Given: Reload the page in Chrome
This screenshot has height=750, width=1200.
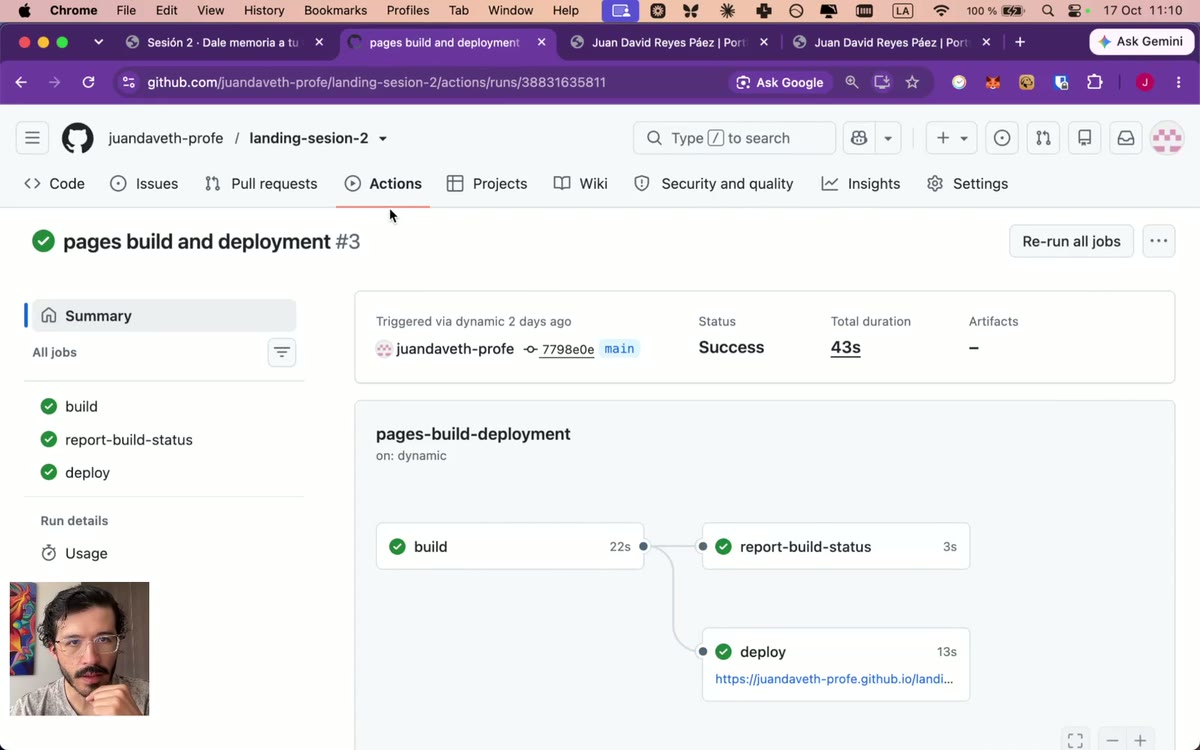Looking at the screenshot, I should coord(88,82).
